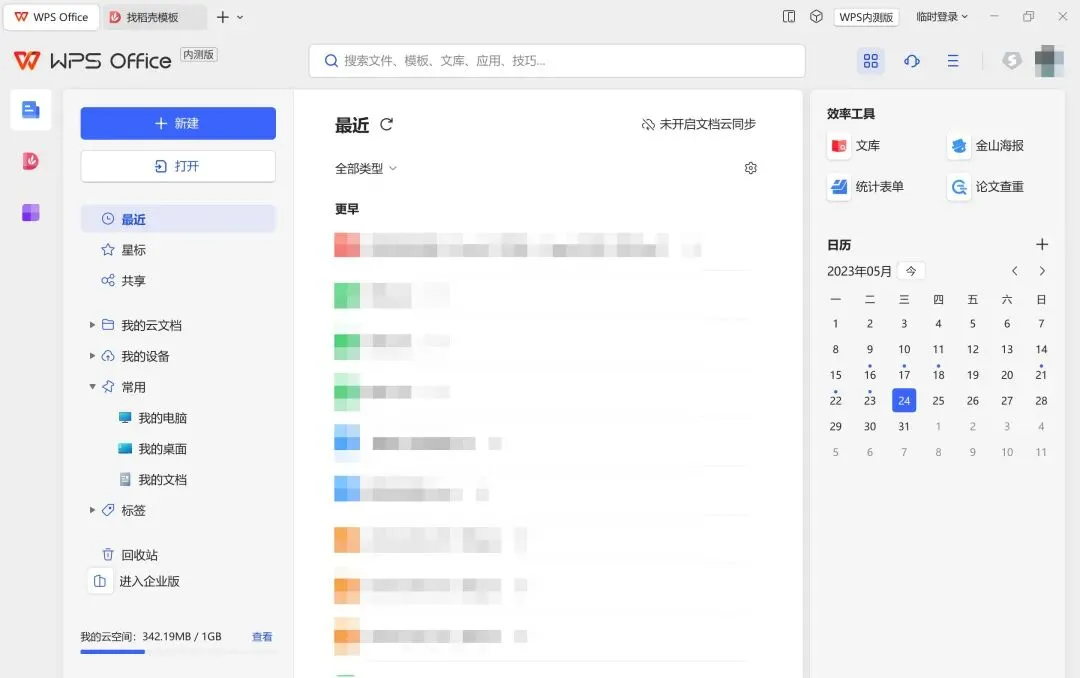Open the 论文查重 plagiarism check tool
Viewport: 1080px width, 678px height.
(x=986, y=187)
